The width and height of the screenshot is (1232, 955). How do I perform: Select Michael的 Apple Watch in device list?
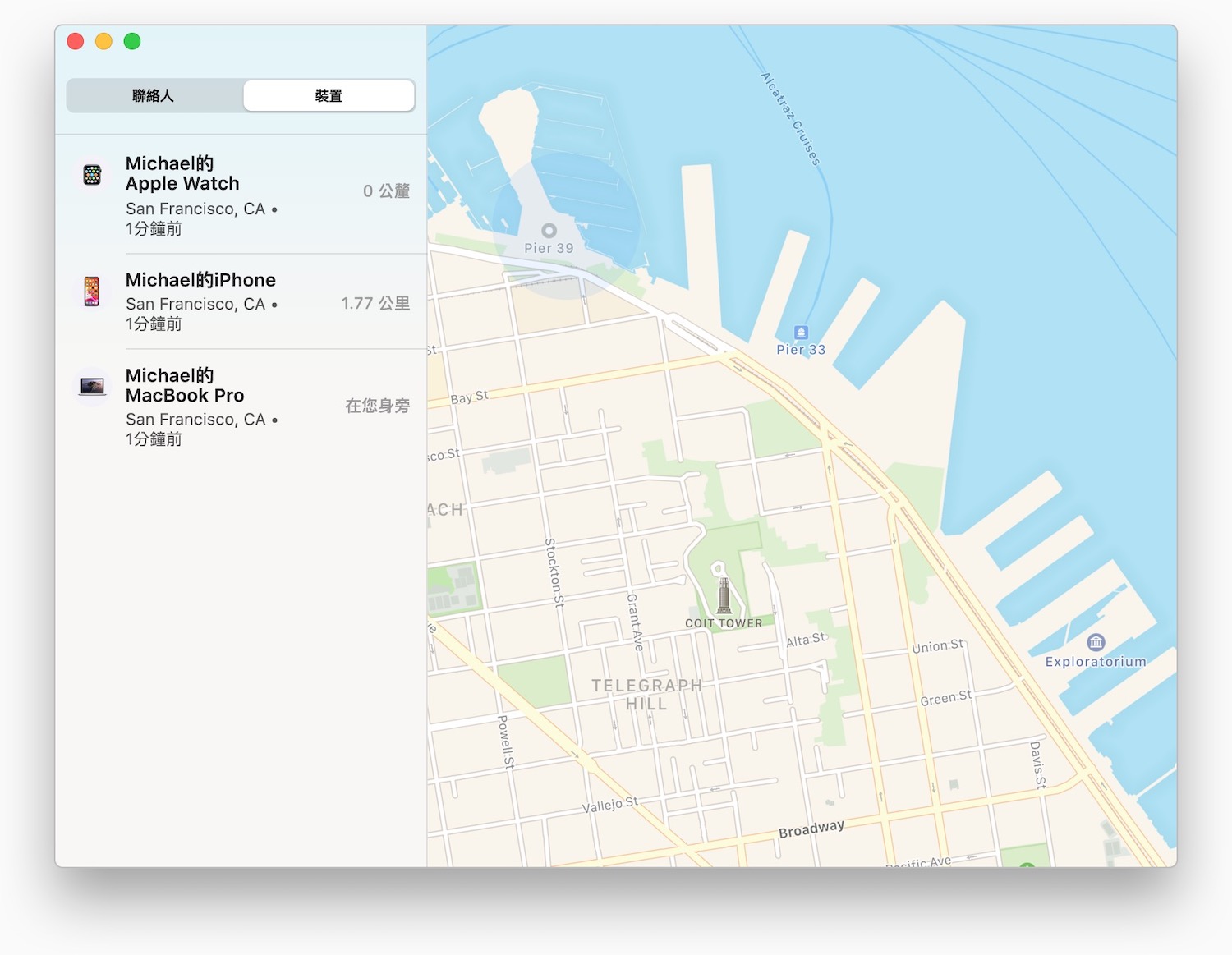click(x=241, y=195)
